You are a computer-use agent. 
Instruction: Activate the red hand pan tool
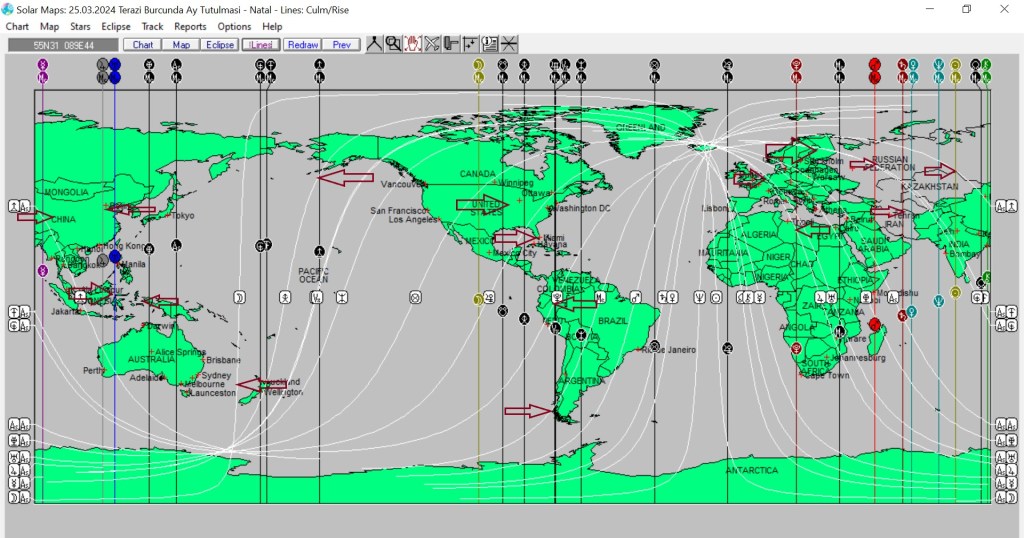(413, 44)
